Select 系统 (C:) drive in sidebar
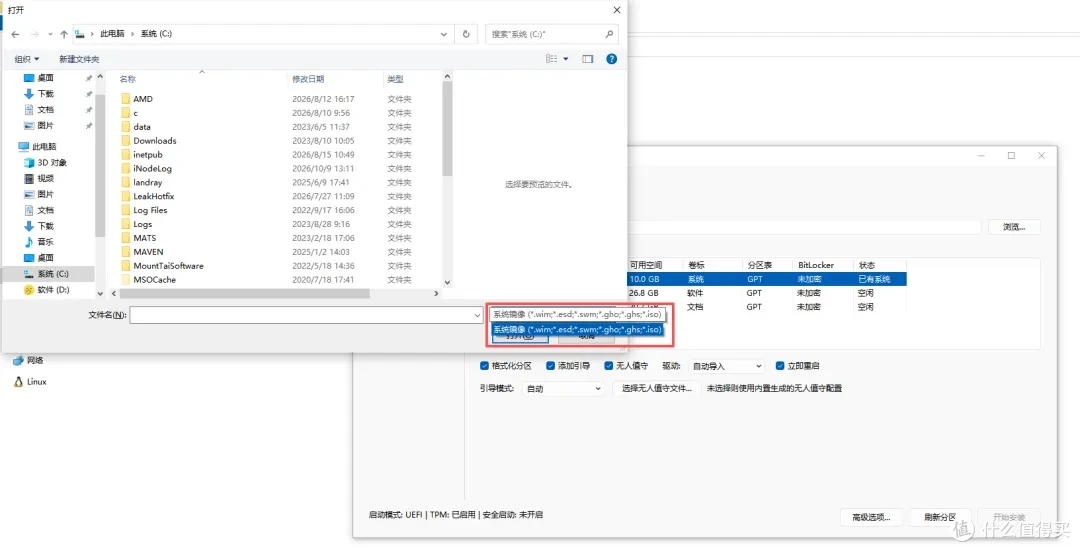 tap(47, 274)
